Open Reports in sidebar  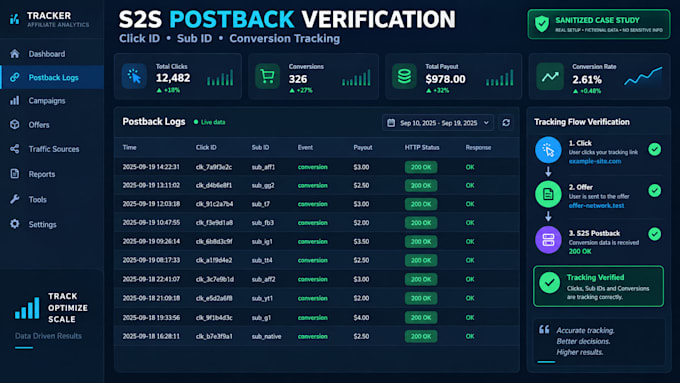pyautogui.click(x=52, y=174)
